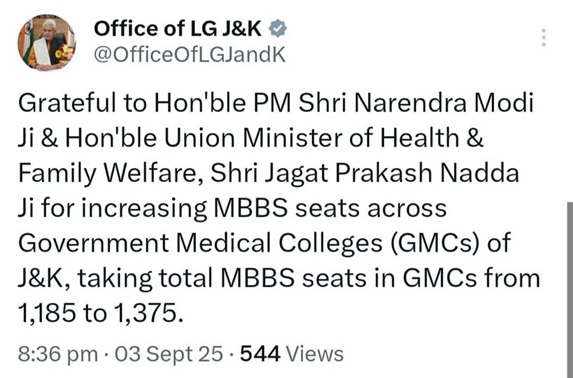Click the phrase Government Medical Colleges
573x378 pixels.
click(x=200, y=243)
